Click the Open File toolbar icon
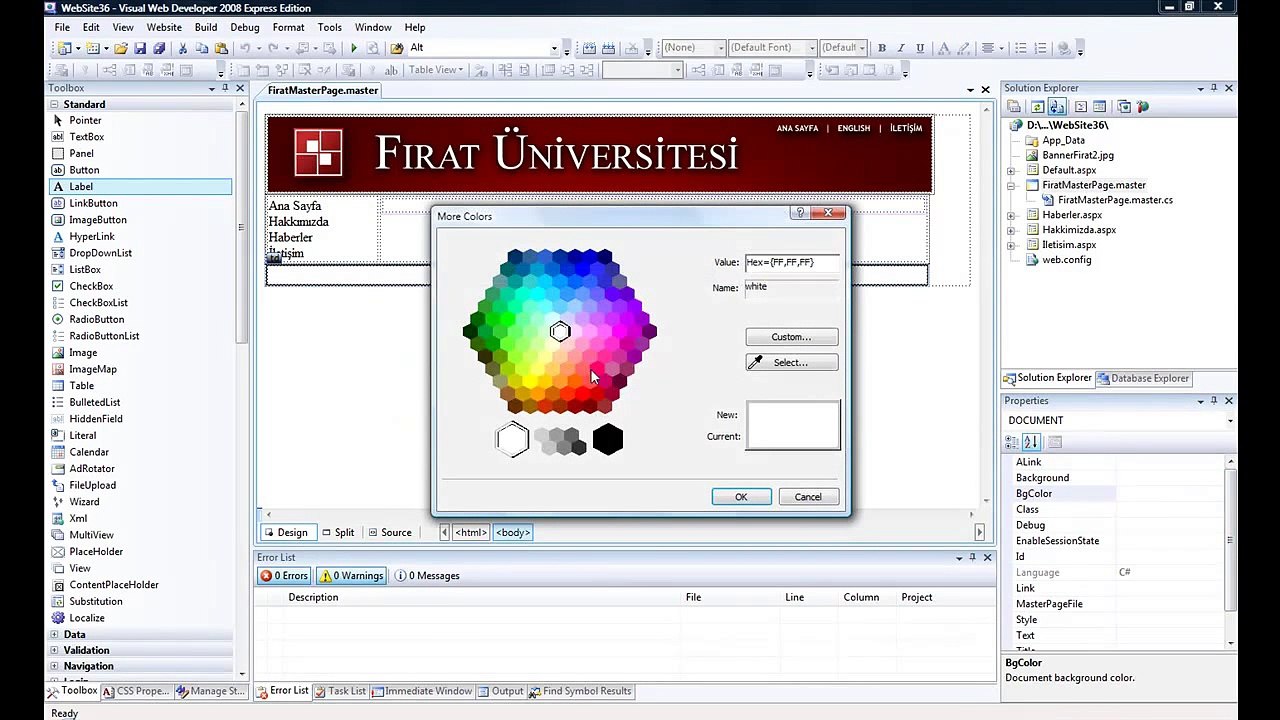Image resolution: width=1280 pixels, height=720 pixels. [121, 48]
